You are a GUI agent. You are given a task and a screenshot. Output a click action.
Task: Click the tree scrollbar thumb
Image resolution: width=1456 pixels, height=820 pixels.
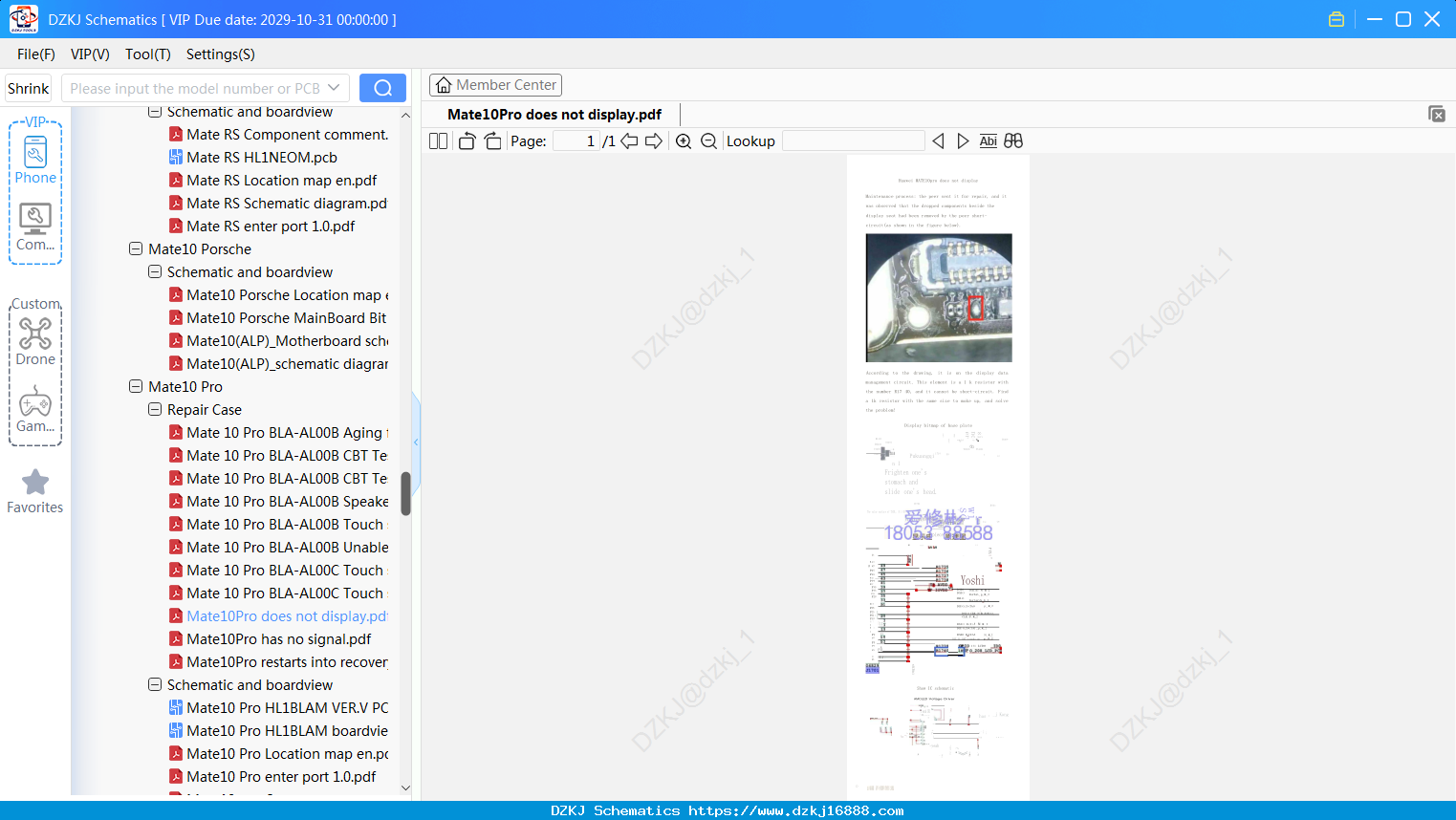coord(405,494)
